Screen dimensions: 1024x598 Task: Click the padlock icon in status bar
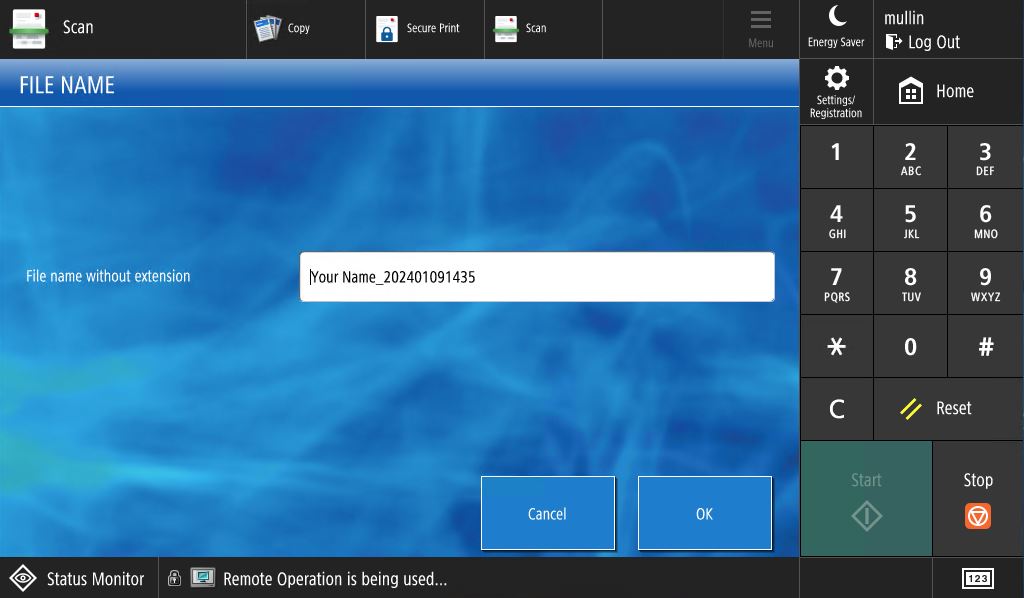coord(174,578)
